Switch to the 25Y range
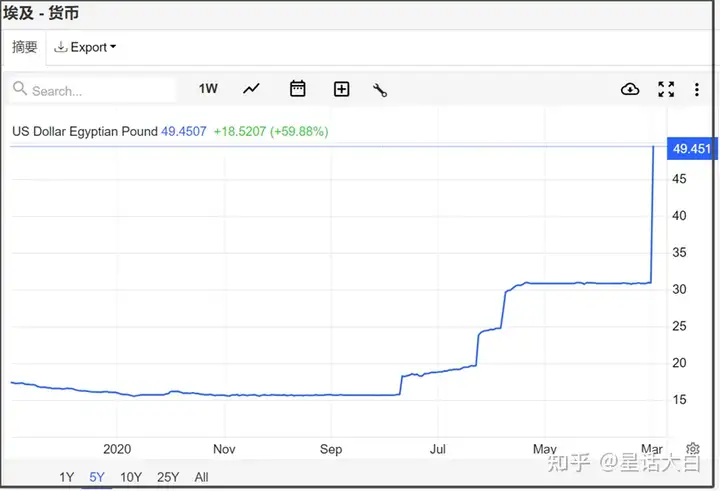Image resolution: width=720 pixels, height=491 pixels. (168, 477)
